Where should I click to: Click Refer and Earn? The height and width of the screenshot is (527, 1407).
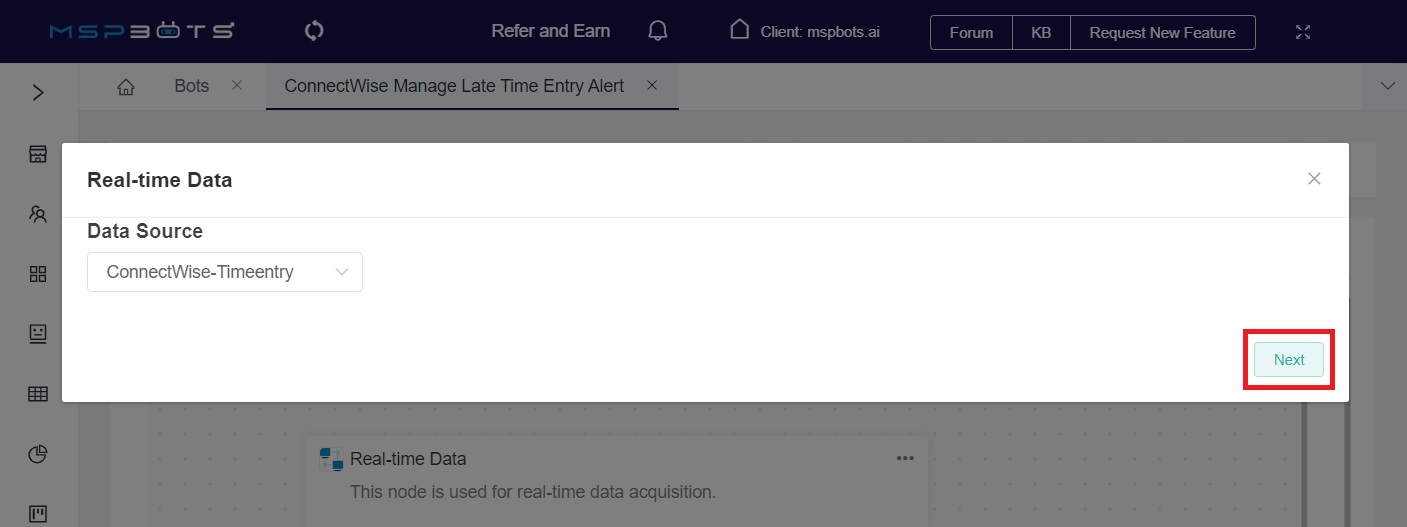tap(550, 31)
